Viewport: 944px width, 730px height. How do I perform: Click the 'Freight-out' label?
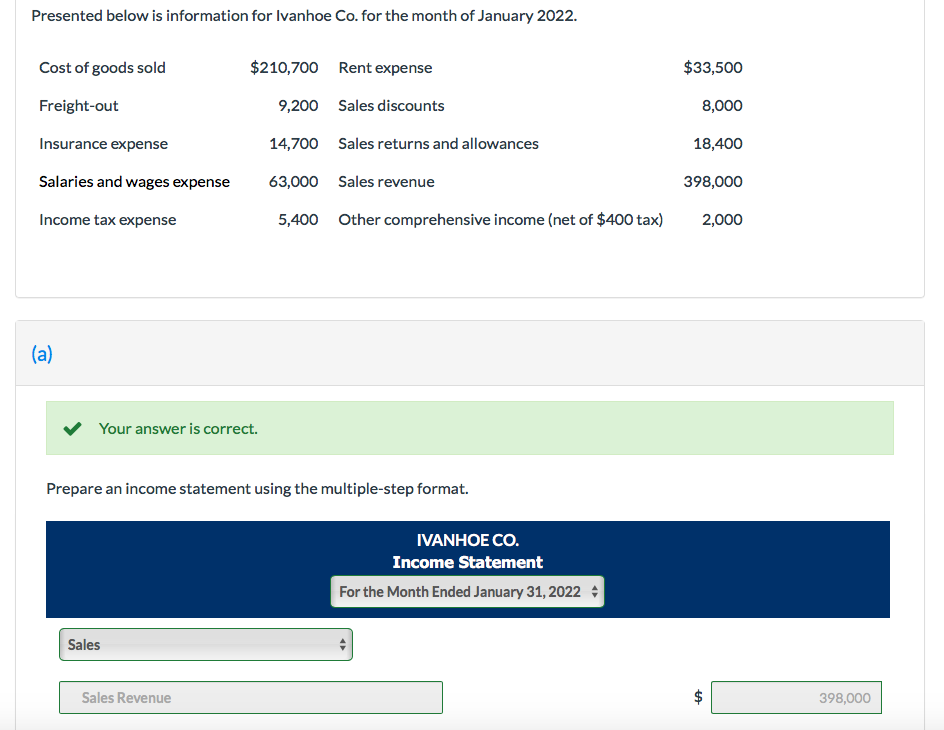click(x=79, y=106)
